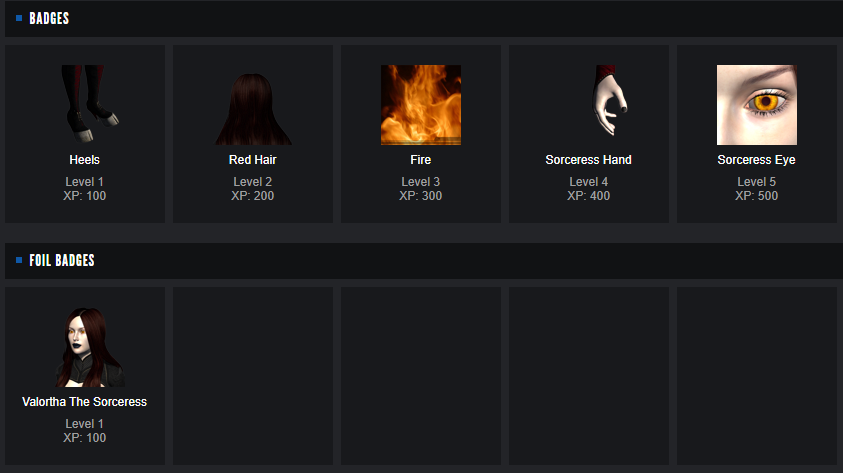
Task: Click the blue square beside FOIL BADGES
Action: pyautogui.click(x=19, y=260)
